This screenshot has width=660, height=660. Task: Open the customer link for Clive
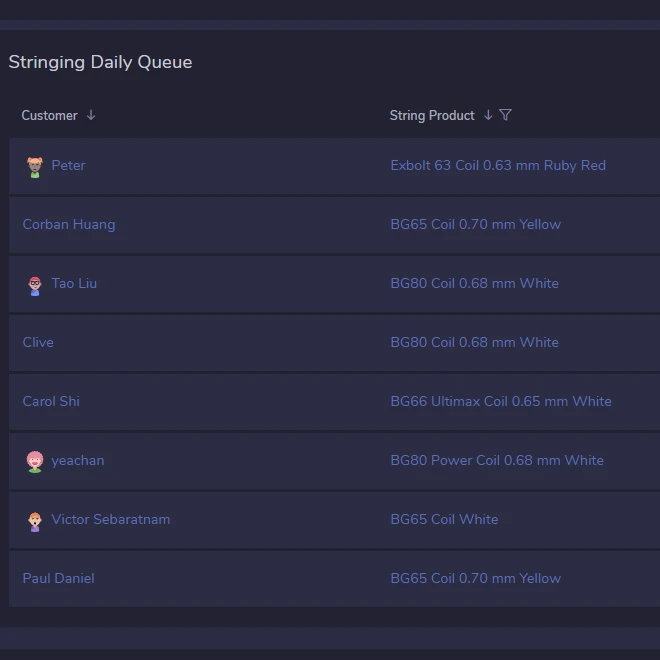tap(38, 342)
